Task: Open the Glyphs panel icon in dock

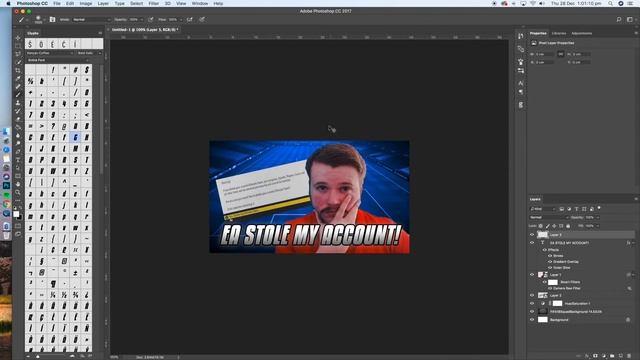Action: pyautogui.click(x=521, y=105)
